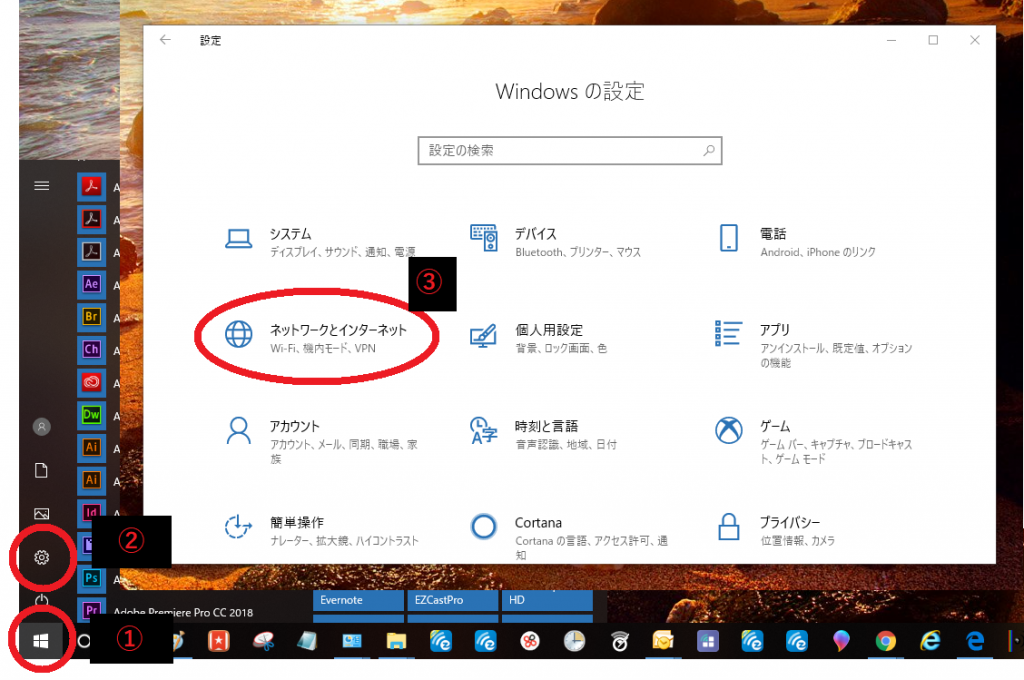Open the Accounts settings category
This screenshot has width=1024, height=680.
pos(294,433)
